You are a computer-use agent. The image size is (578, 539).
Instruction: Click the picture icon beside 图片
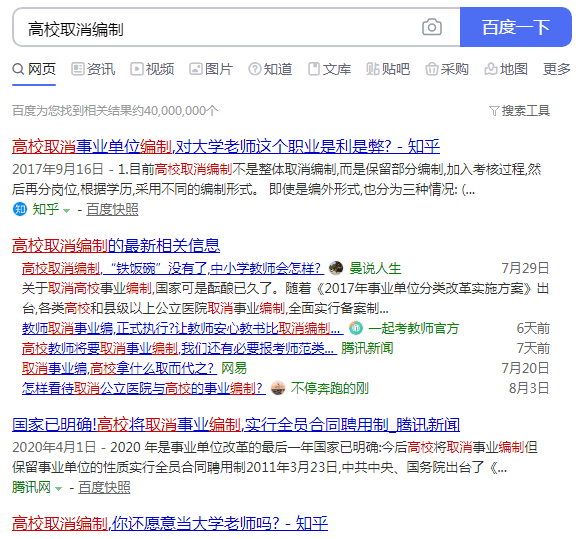click(x=196, y=69)
